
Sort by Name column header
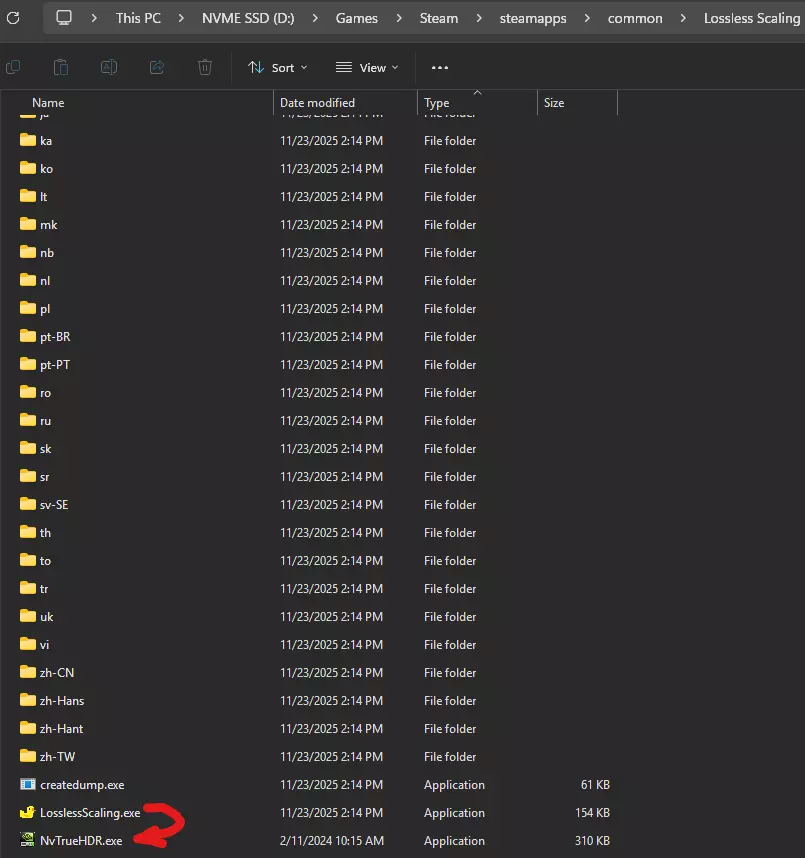click(x=48, y=102)
